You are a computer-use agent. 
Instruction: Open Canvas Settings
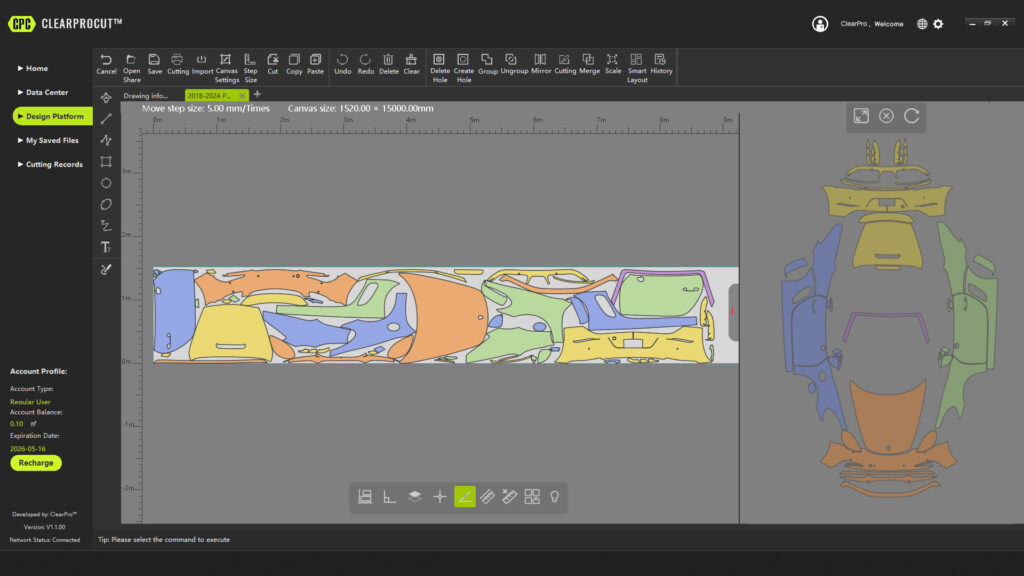coord(226,68)
